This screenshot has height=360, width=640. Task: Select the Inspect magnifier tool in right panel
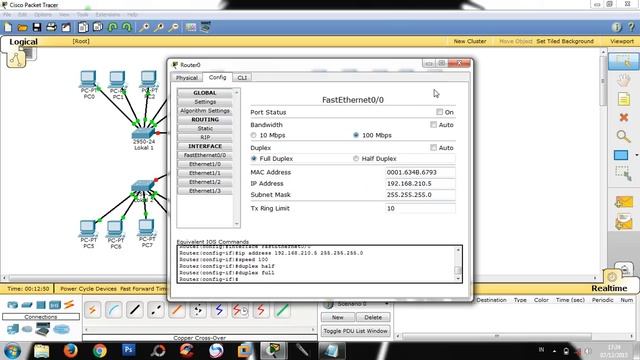(x=623, y=136)
